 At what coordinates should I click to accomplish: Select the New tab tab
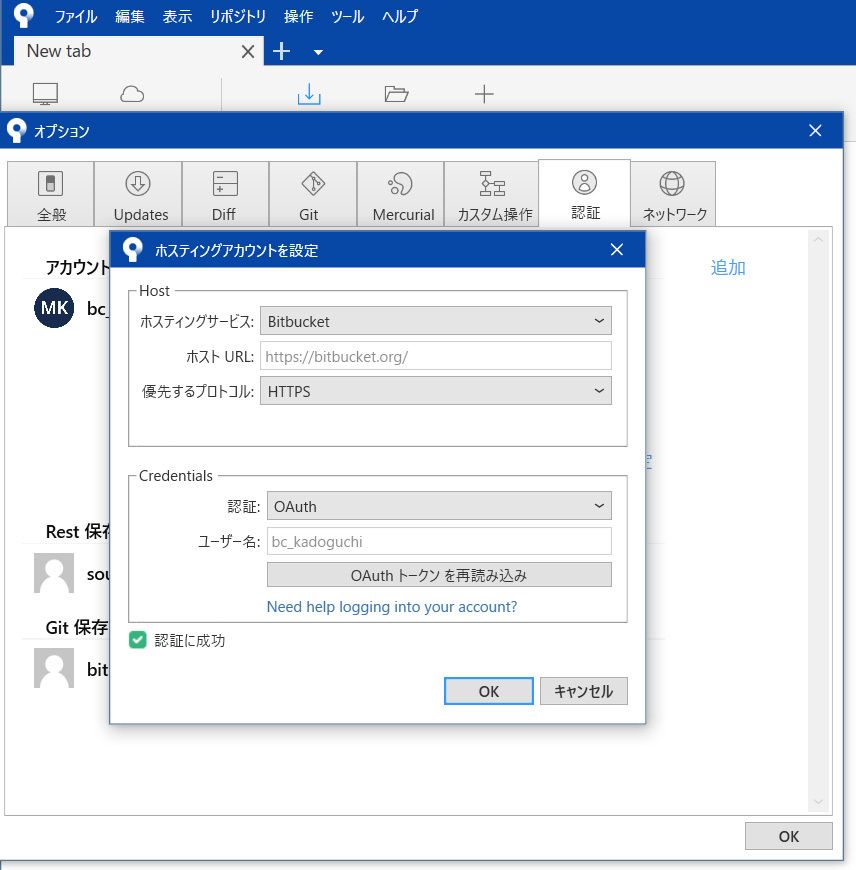[x=138, y=51]
